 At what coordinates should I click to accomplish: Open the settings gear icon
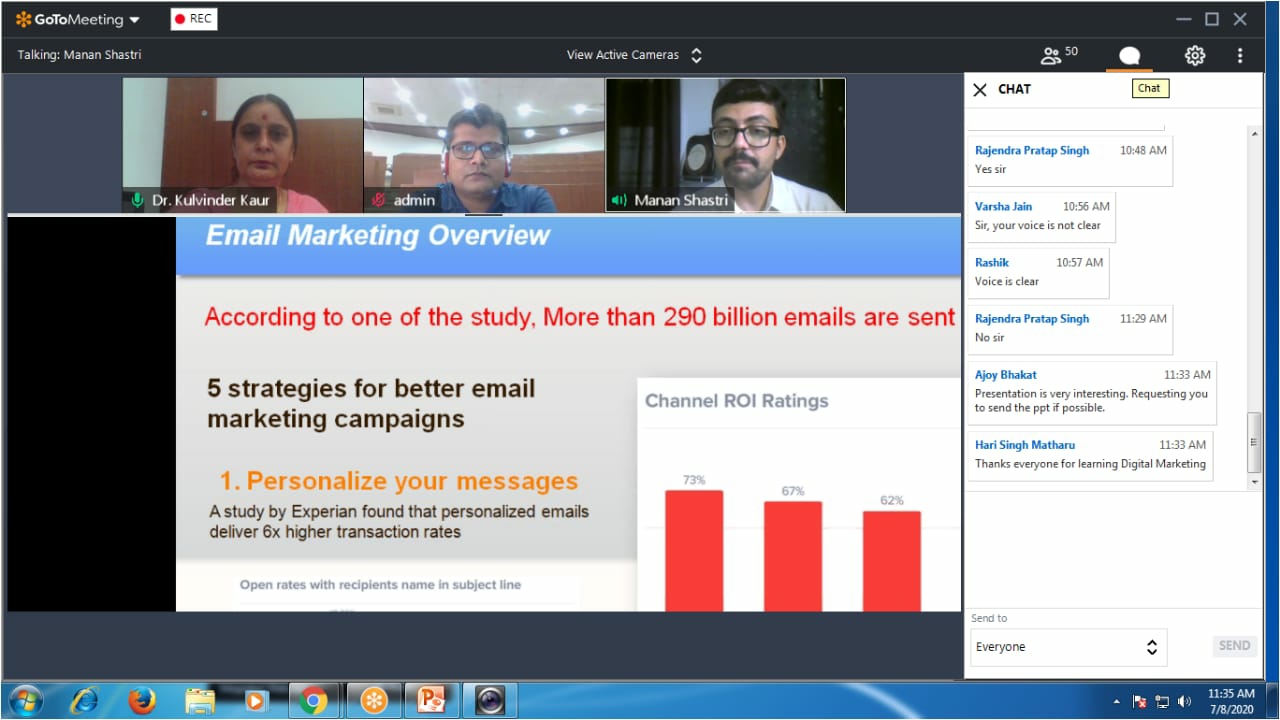click(1194, 56)
